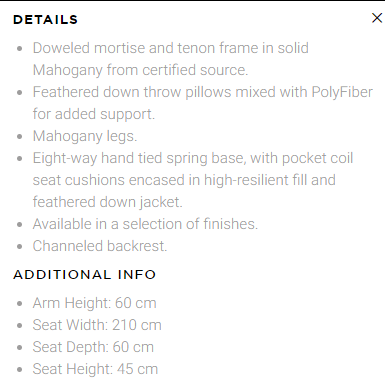Click the Eight-way hand tied spring base line
This screenshot has width=385, height=386.
(193, 158)
